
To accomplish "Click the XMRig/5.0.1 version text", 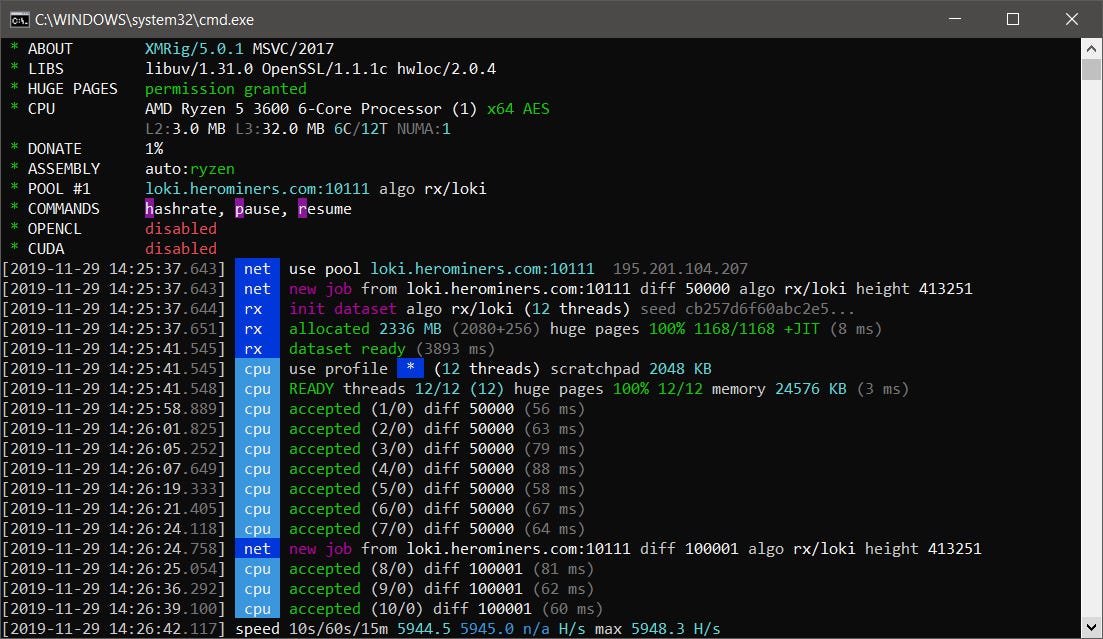I will tap(194, 49).
